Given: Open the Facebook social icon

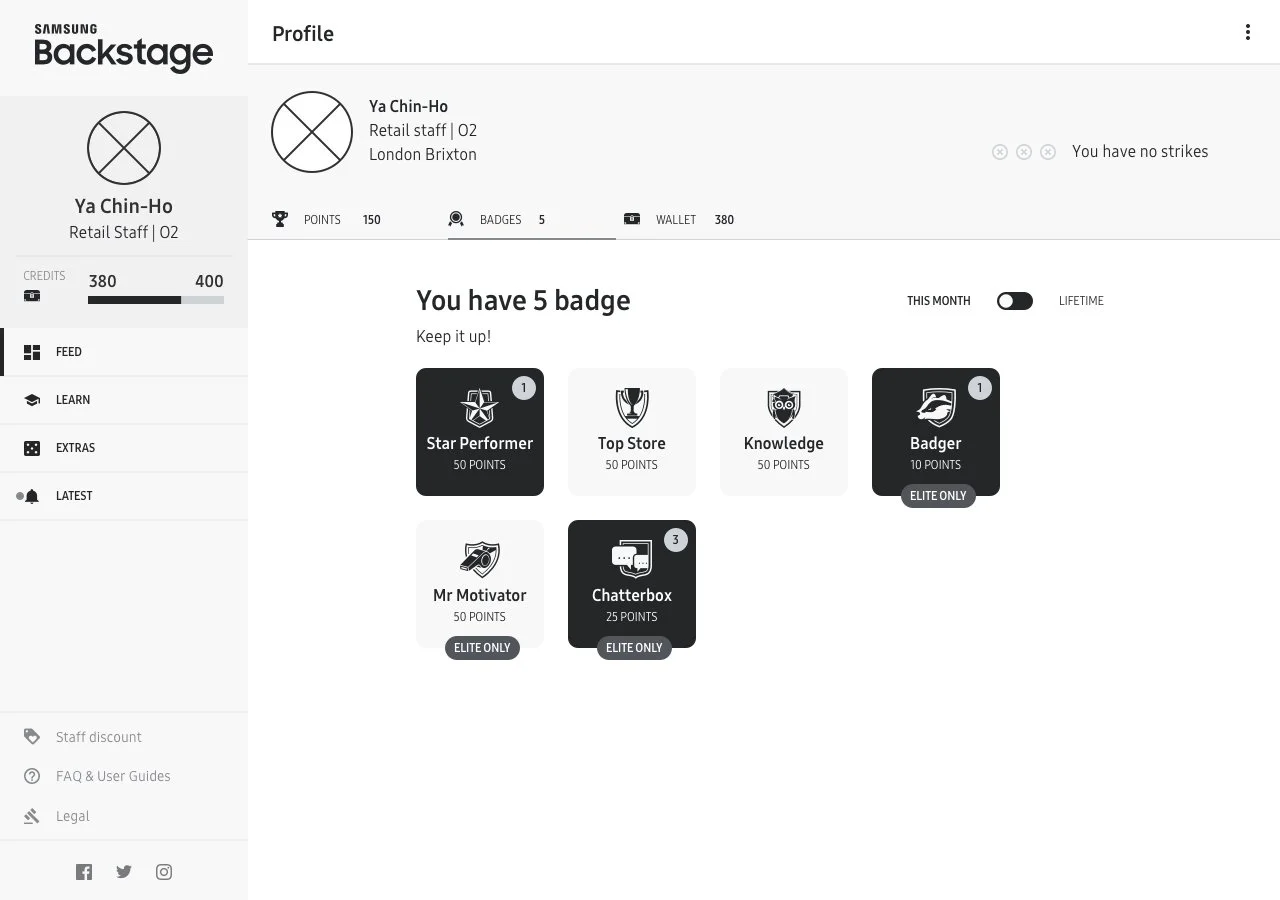Looking at the screenshot, I should point(84,872).
